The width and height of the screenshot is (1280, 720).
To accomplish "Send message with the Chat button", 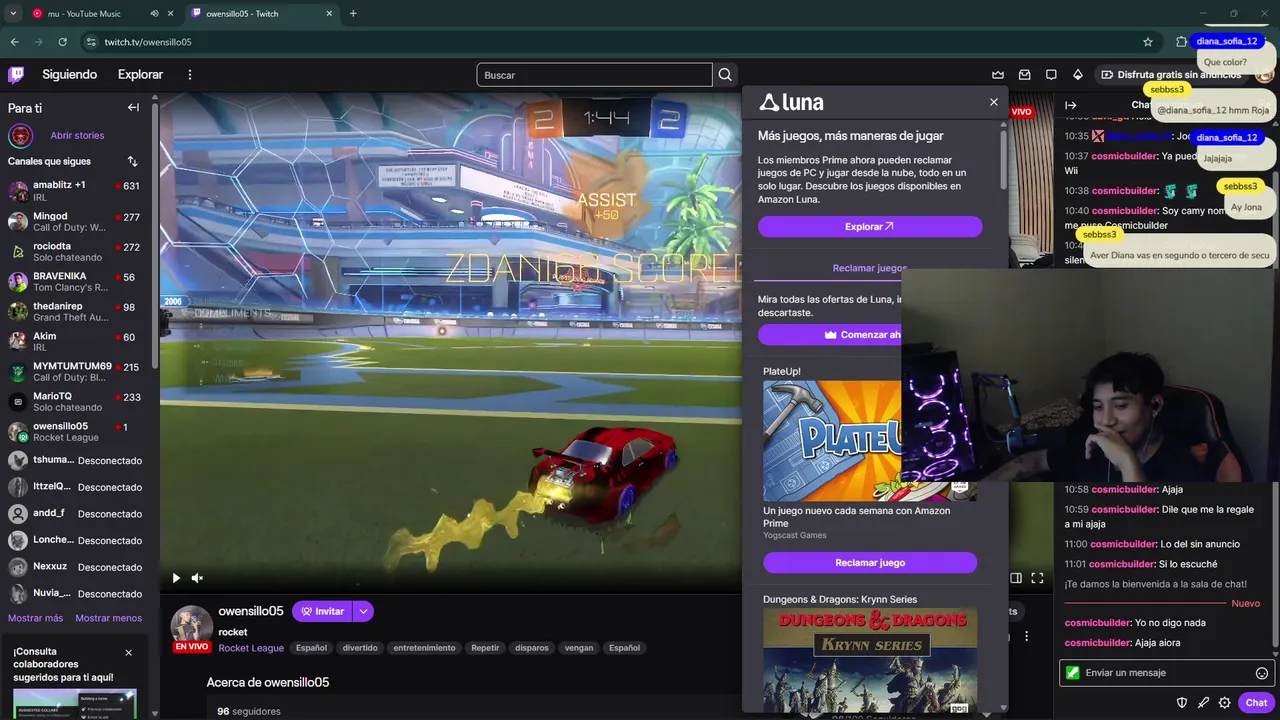I will 1256,703.
